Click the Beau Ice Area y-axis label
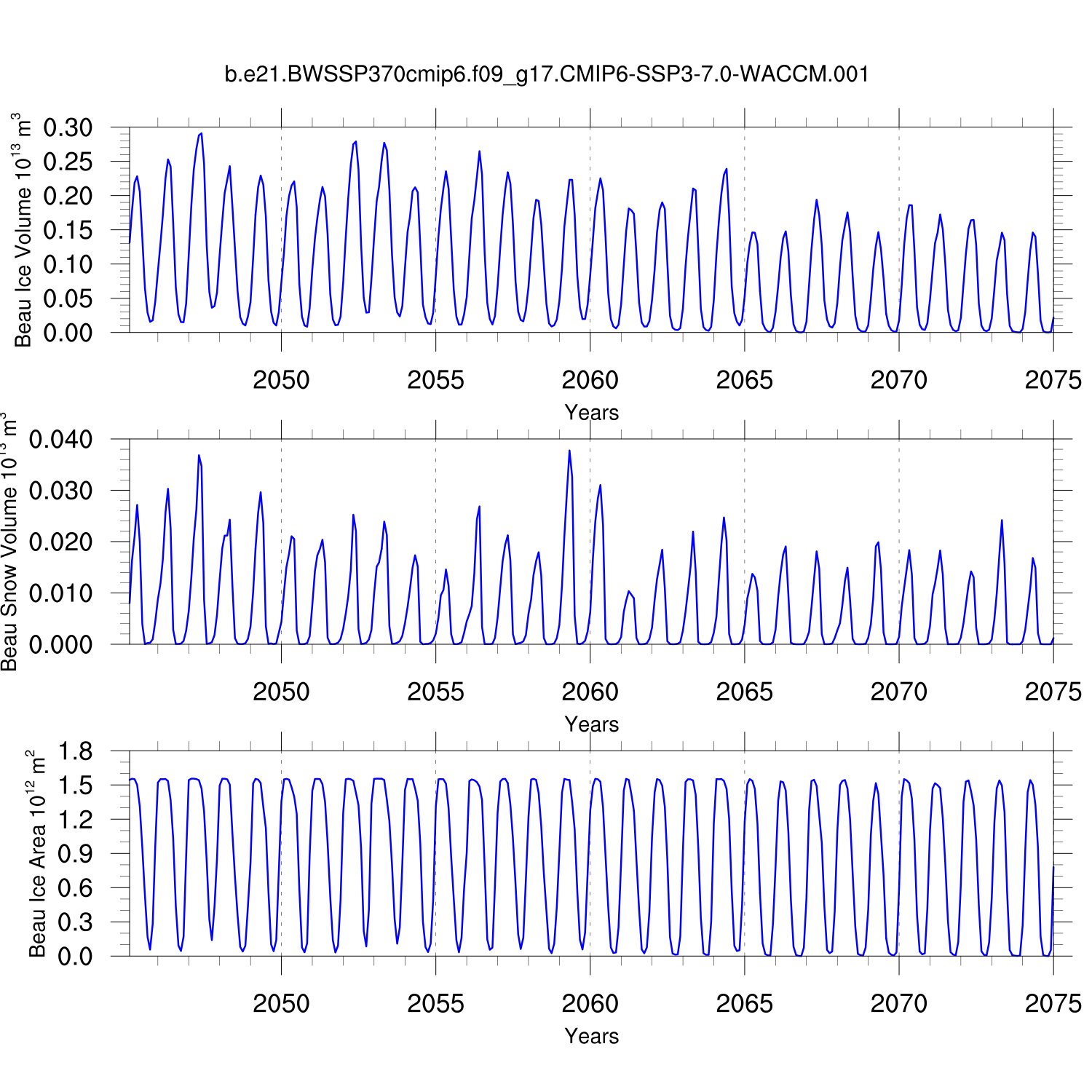The height and width of the screenshot is (1092, 1092). [36, 853]
